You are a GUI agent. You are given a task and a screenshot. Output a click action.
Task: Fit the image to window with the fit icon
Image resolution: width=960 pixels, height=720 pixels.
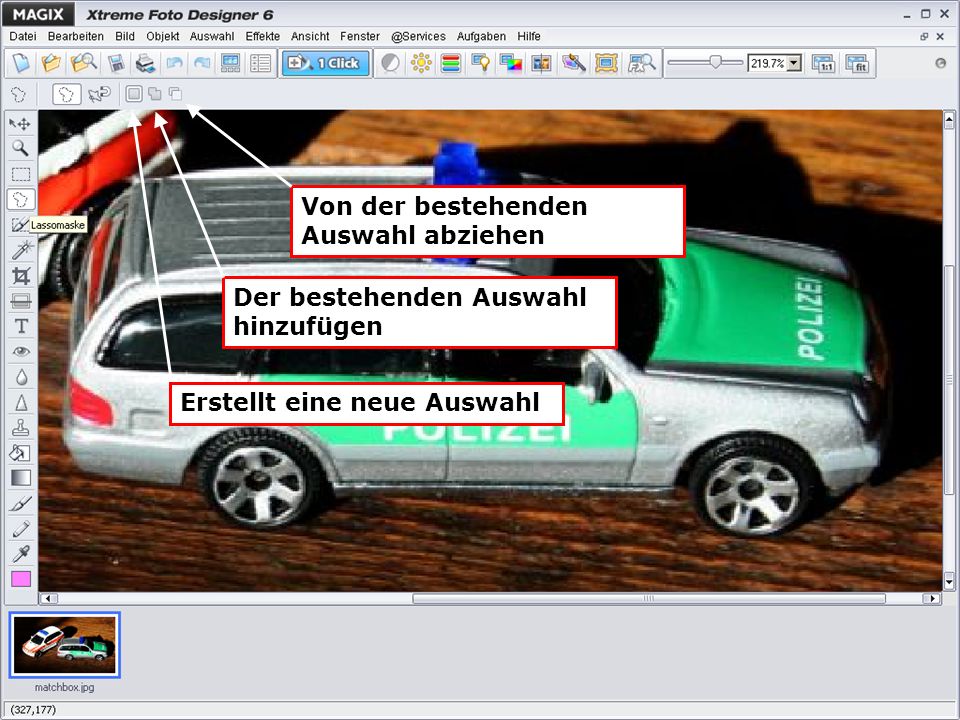point(857,63)
